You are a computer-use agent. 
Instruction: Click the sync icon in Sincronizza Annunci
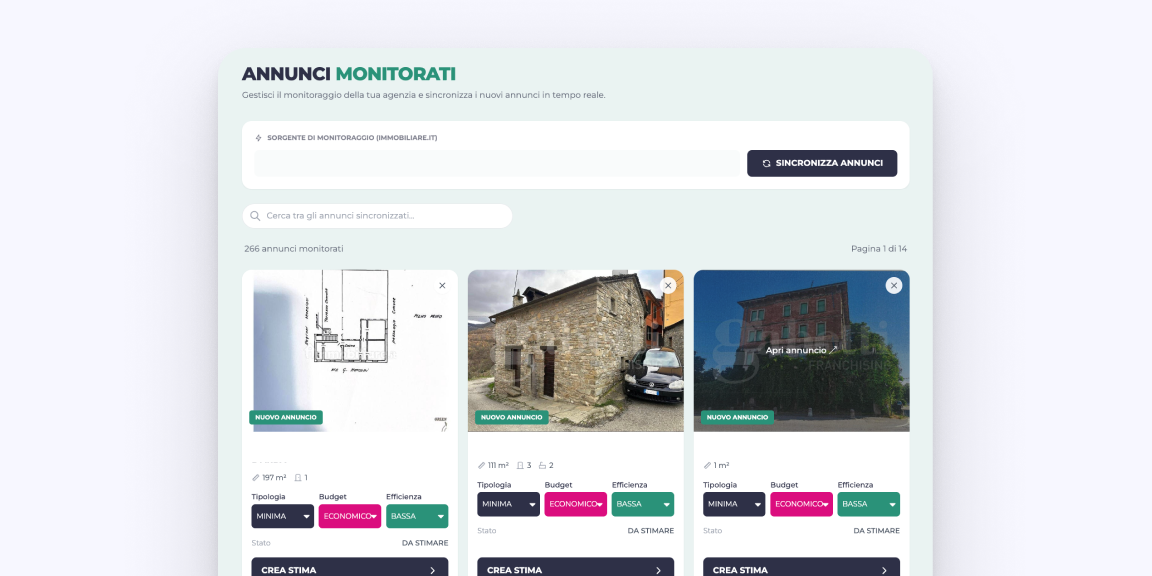767,163
